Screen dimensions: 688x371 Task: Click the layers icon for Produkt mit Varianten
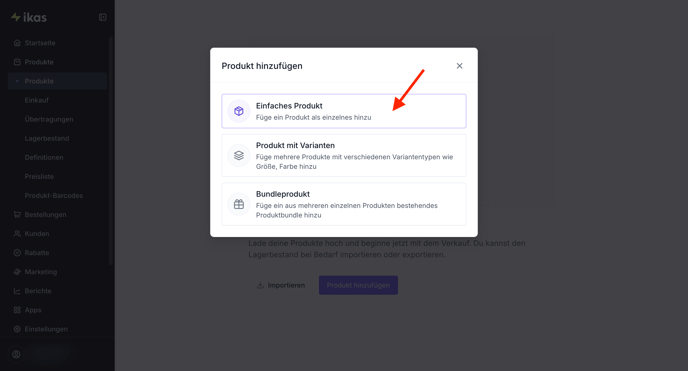239,156
